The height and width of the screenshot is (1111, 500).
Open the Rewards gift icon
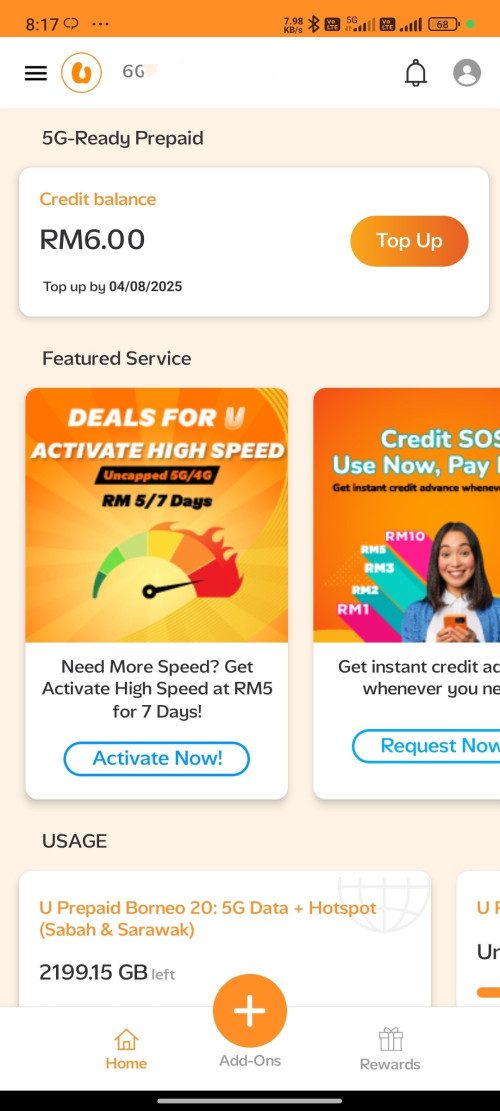coord(390,1039)
